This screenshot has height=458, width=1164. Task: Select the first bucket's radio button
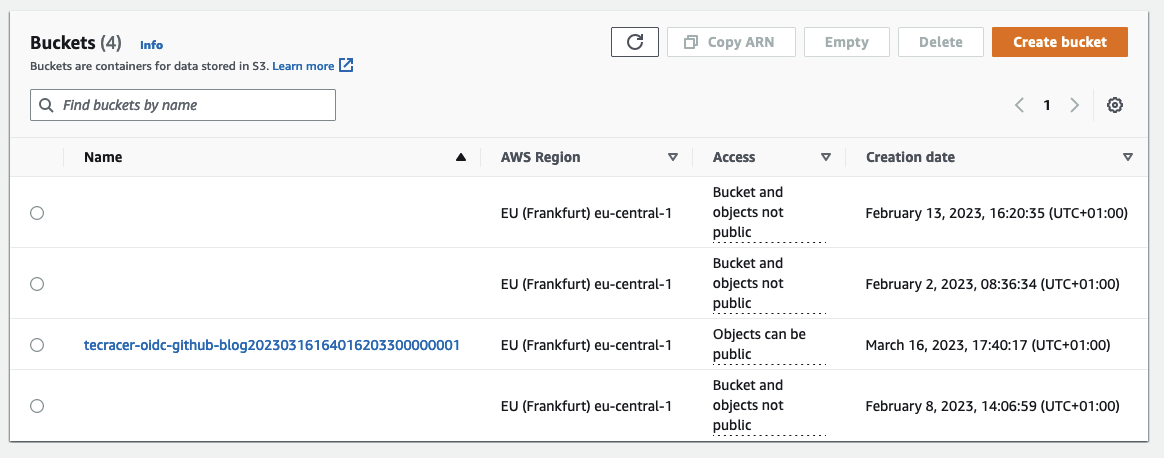[37, 213]
